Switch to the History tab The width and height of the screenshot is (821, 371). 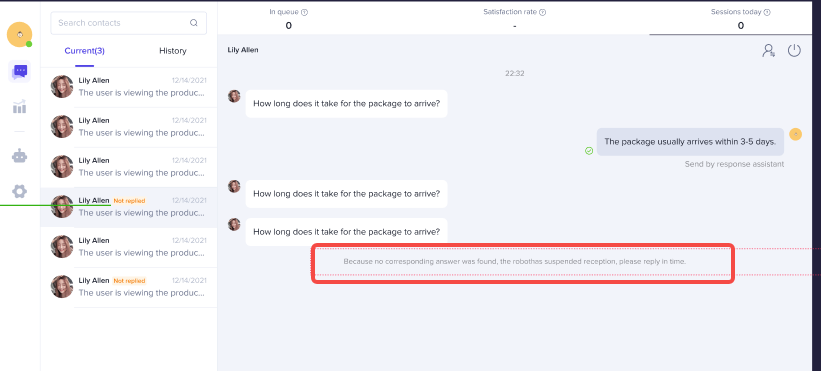coord(173,51)
